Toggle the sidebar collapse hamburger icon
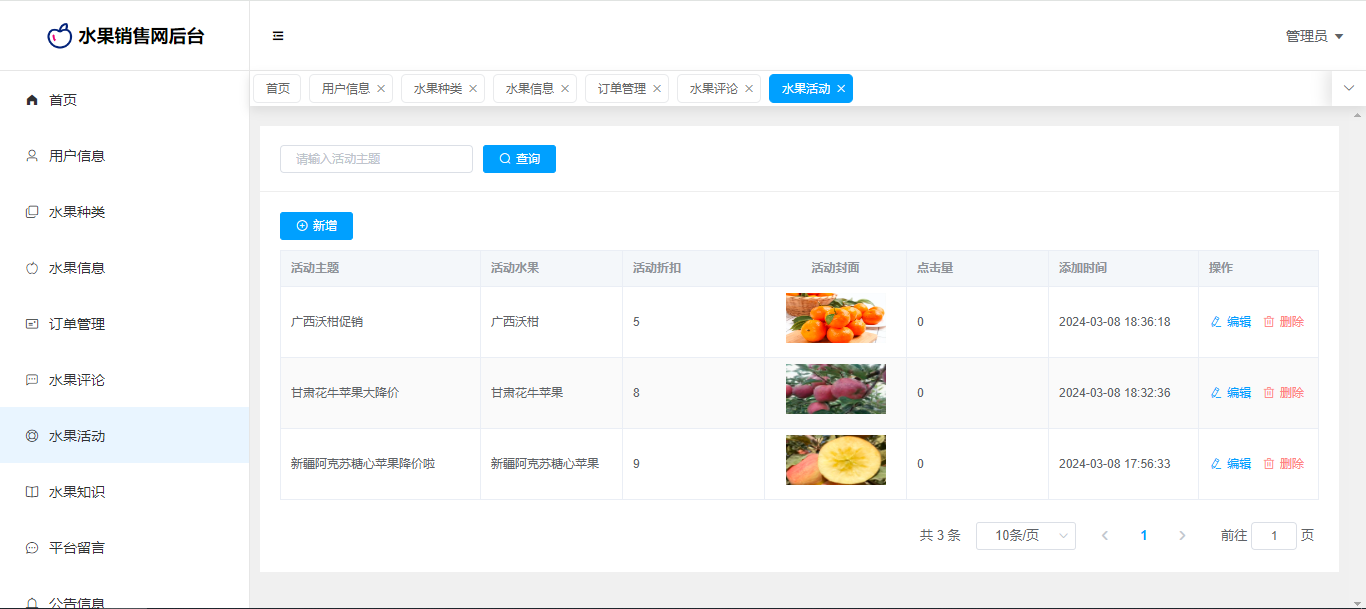1366x609 pixels. 278,36
